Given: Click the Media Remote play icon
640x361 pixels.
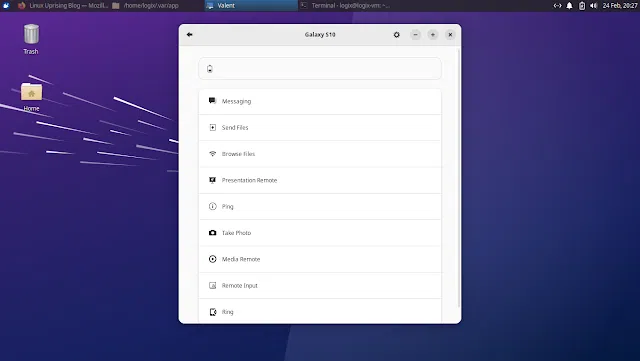Looking at the screenshot, I should pos(212,259).
